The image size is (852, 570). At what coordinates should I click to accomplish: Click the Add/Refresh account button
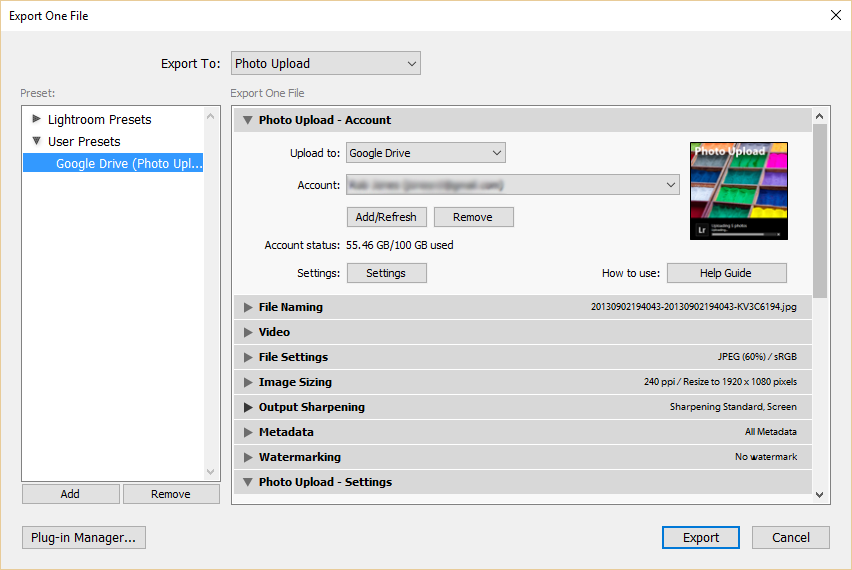tap(387, 217)
